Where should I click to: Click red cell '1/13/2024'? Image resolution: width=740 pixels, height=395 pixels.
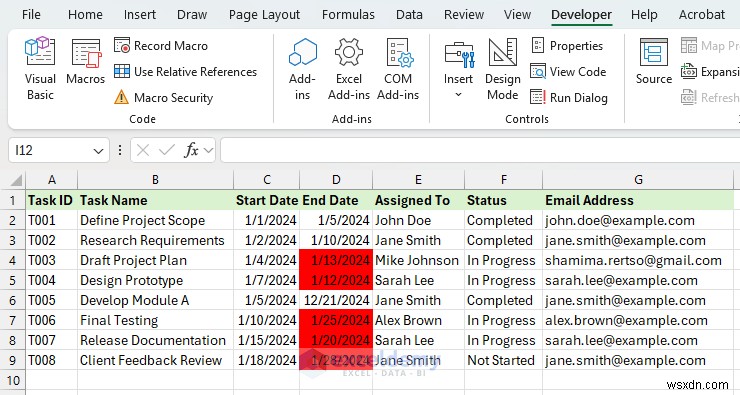[336, 261]
